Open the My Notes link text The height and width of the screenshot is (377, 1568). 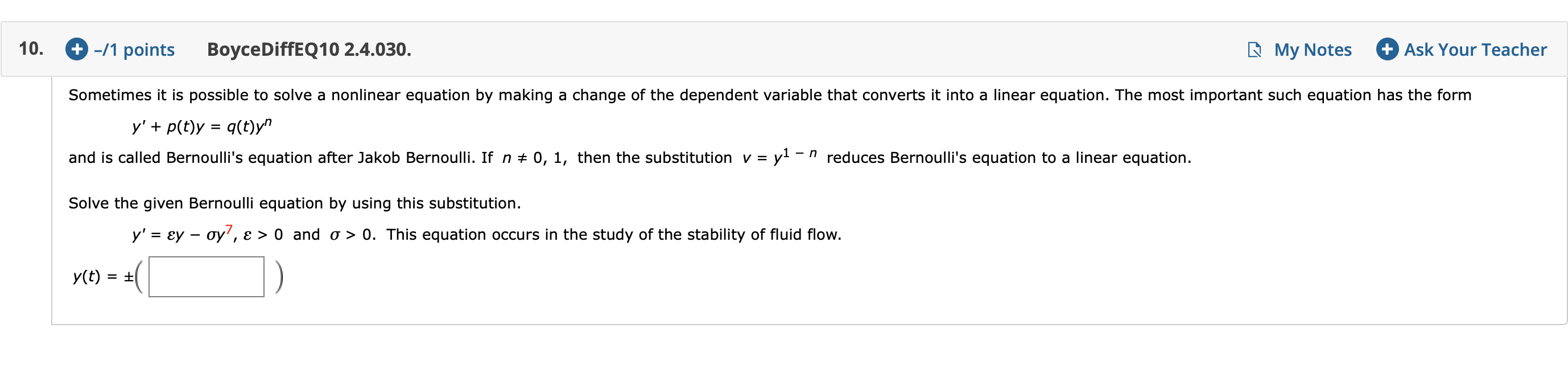click(x=1313, y=50)
